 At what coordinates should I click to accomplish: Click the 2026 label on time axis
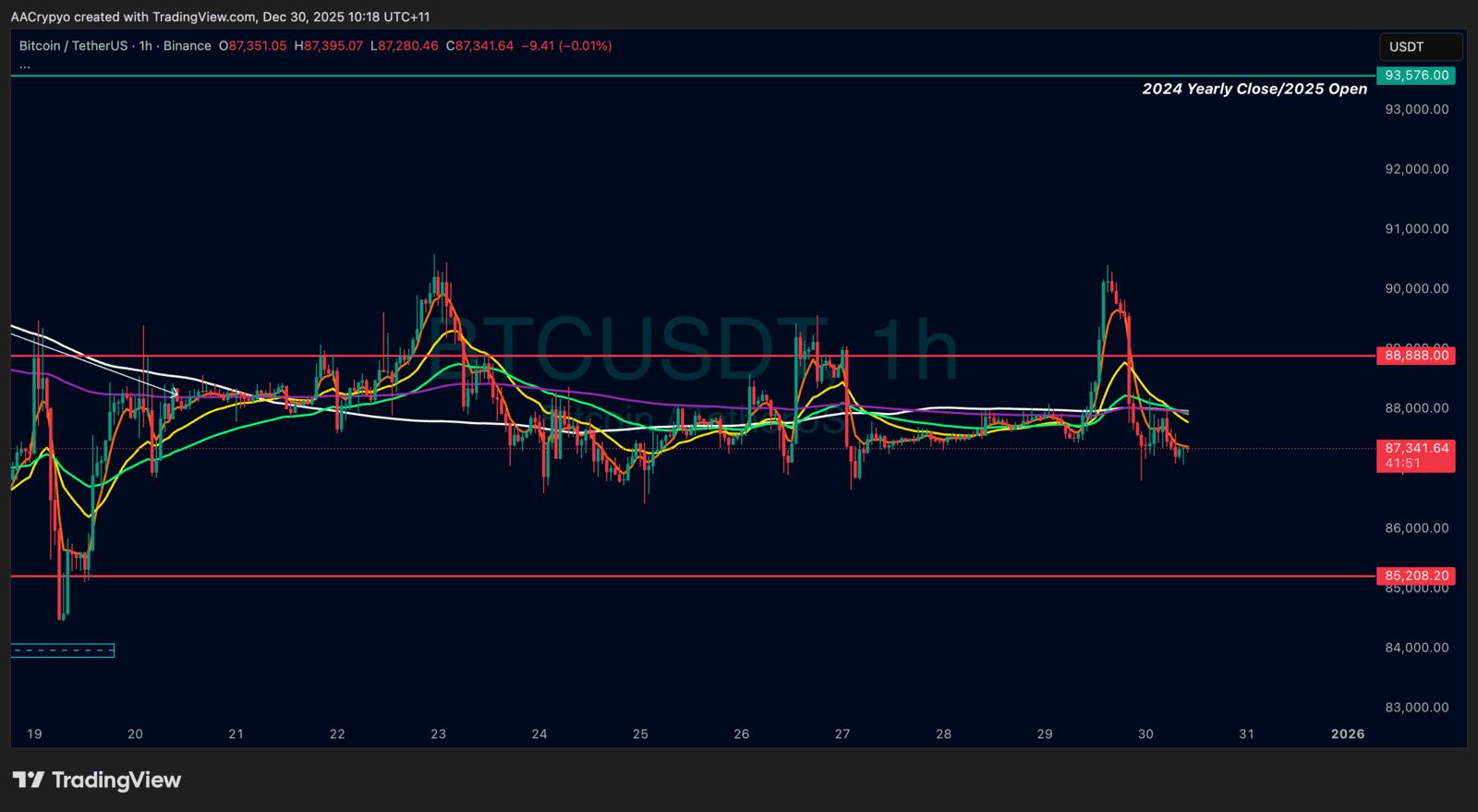(x=1347, y=733)
